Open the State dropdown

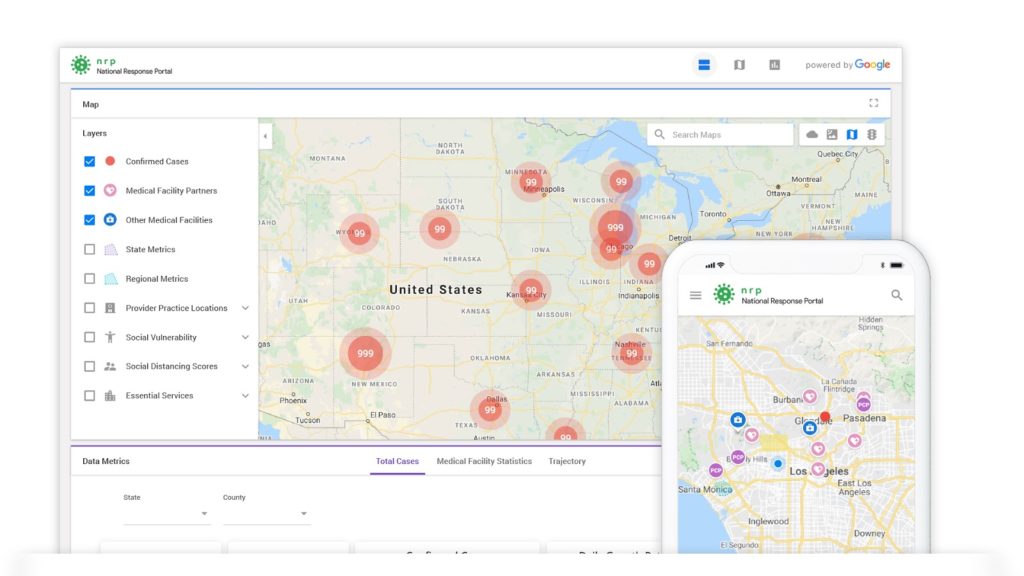[x=167, y=514]
